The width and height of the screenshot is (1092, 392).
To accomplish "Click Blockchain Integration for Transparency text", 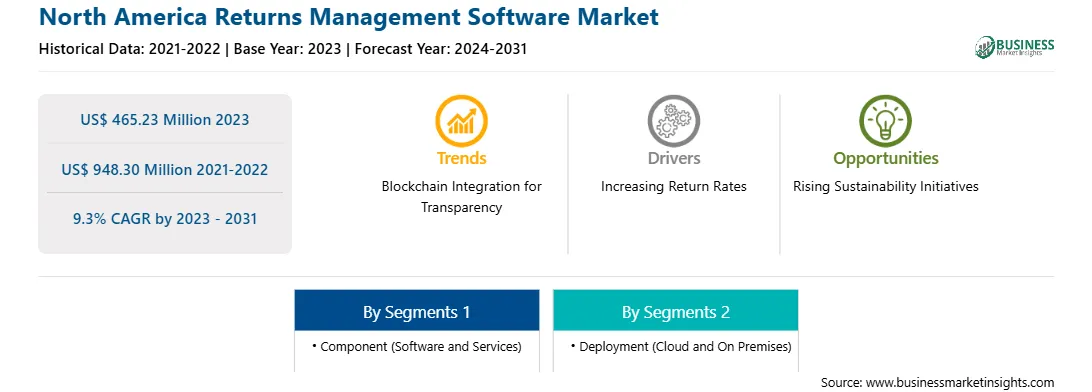I will [x=461, y=197].
